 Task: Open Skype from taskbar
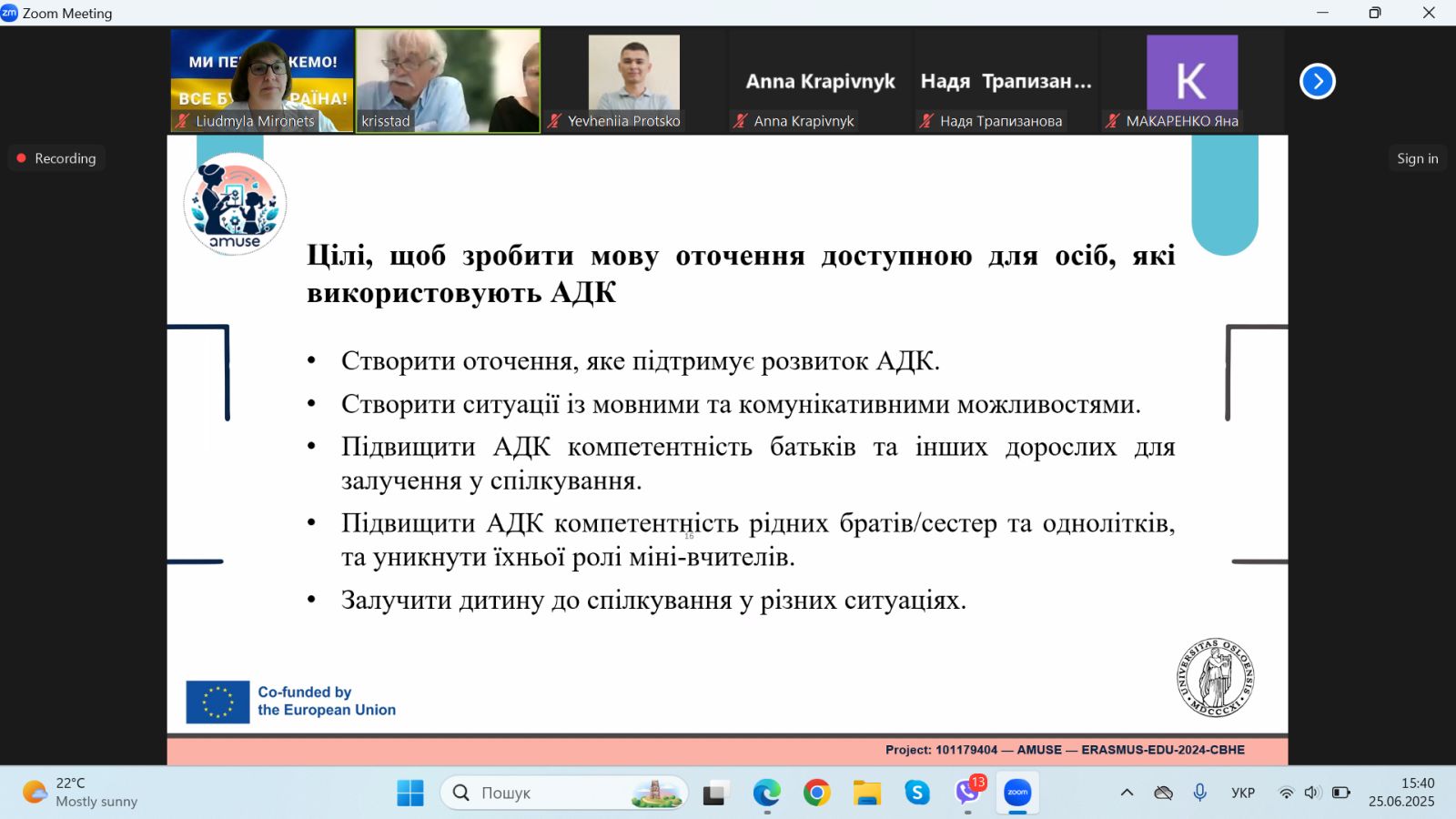917,793
